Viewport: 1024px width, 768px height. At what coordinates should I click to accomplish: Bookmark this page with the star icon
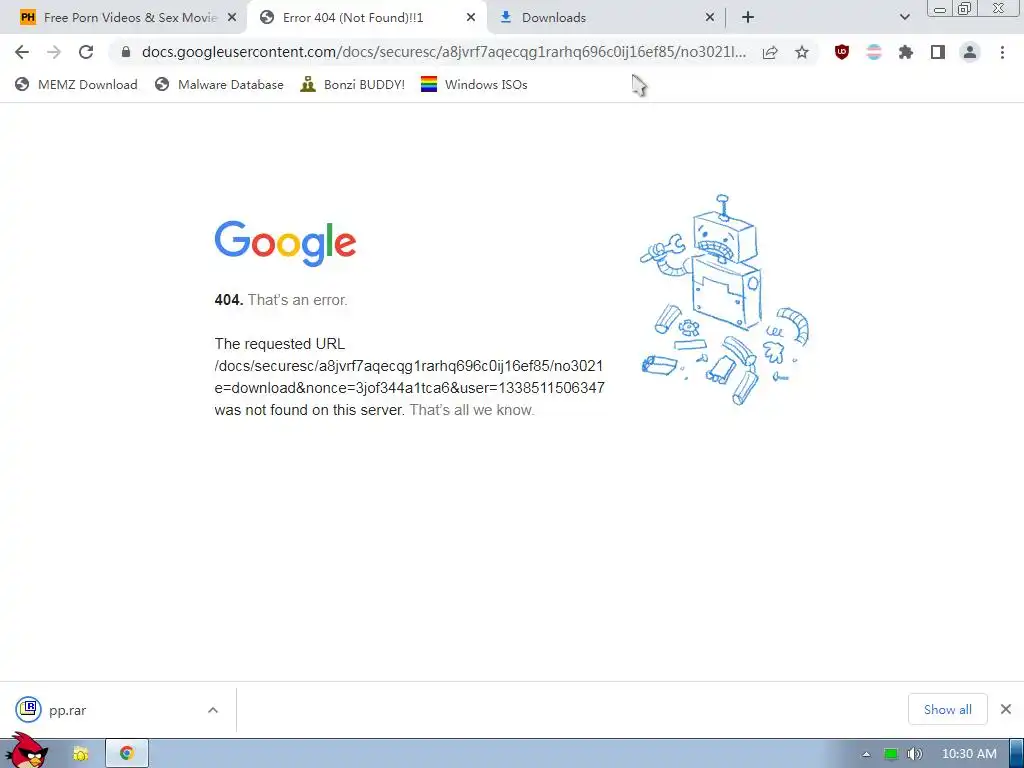[802, 52]
